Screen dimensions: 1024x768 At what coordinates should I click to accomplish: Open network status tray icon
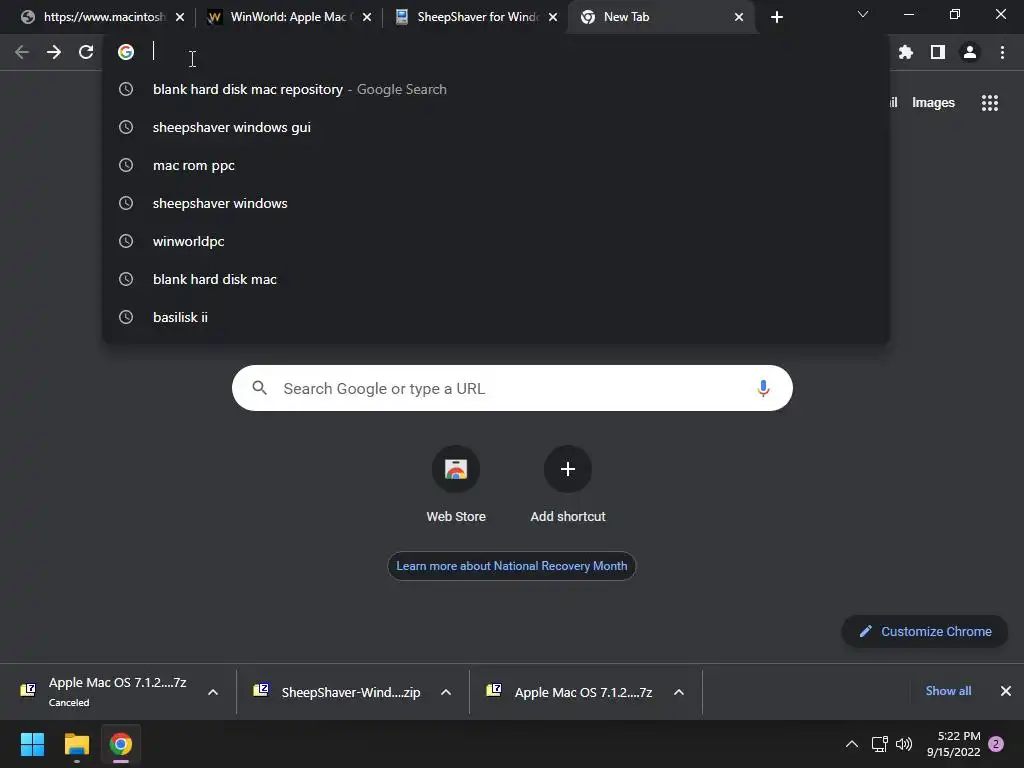point(880,744)
